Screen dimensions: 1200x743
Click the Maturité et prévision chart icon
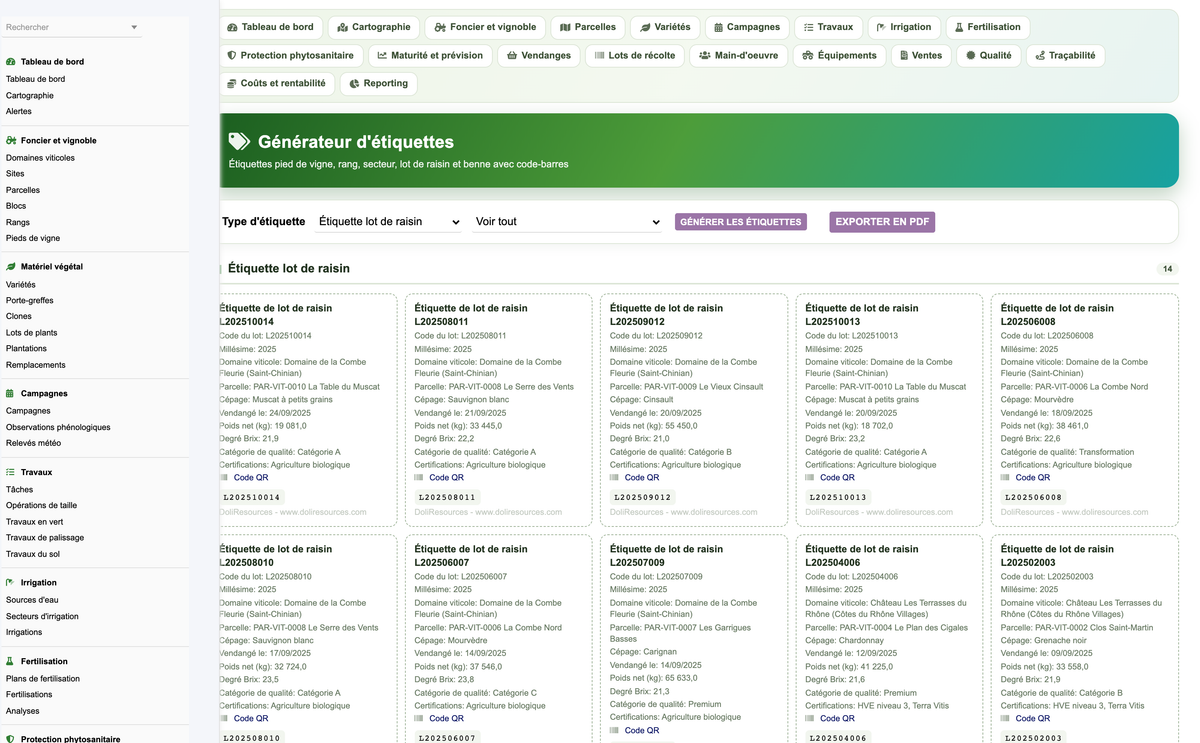pyautogui.click(x=382, y=56)
